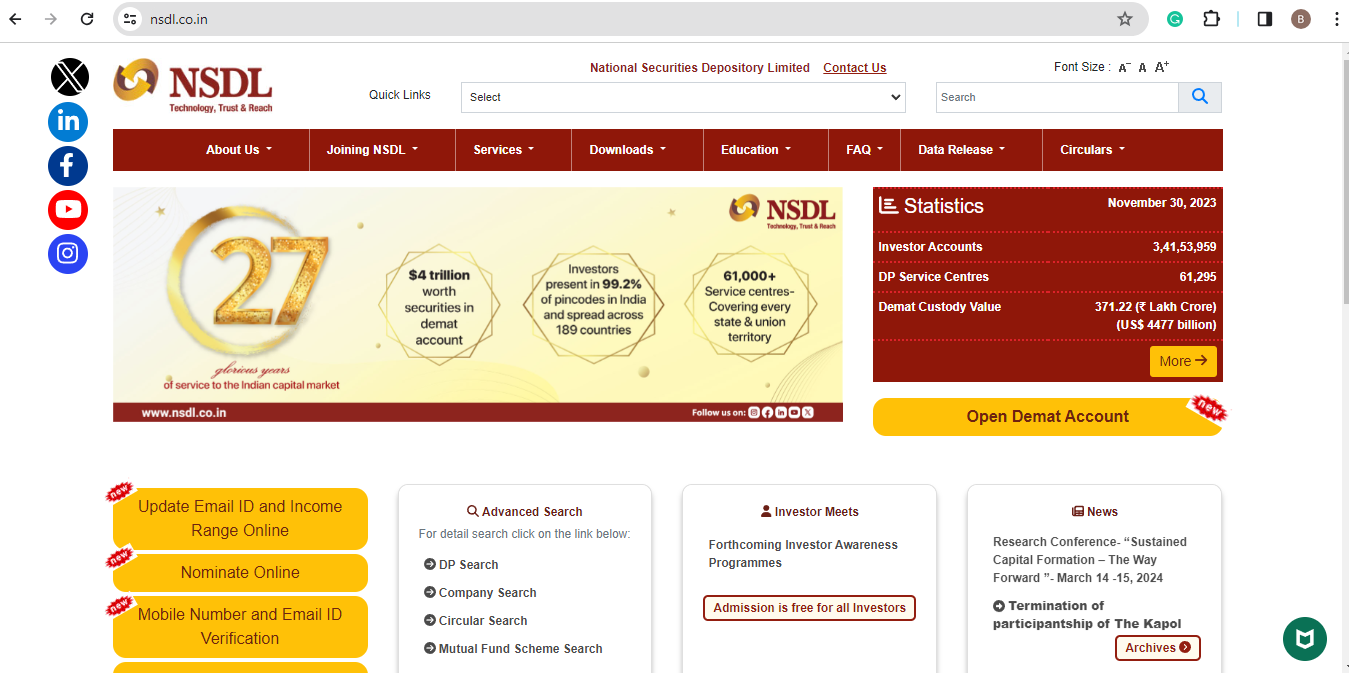
Task: Click into the site Search field
Action: [x=1057, y=97]
